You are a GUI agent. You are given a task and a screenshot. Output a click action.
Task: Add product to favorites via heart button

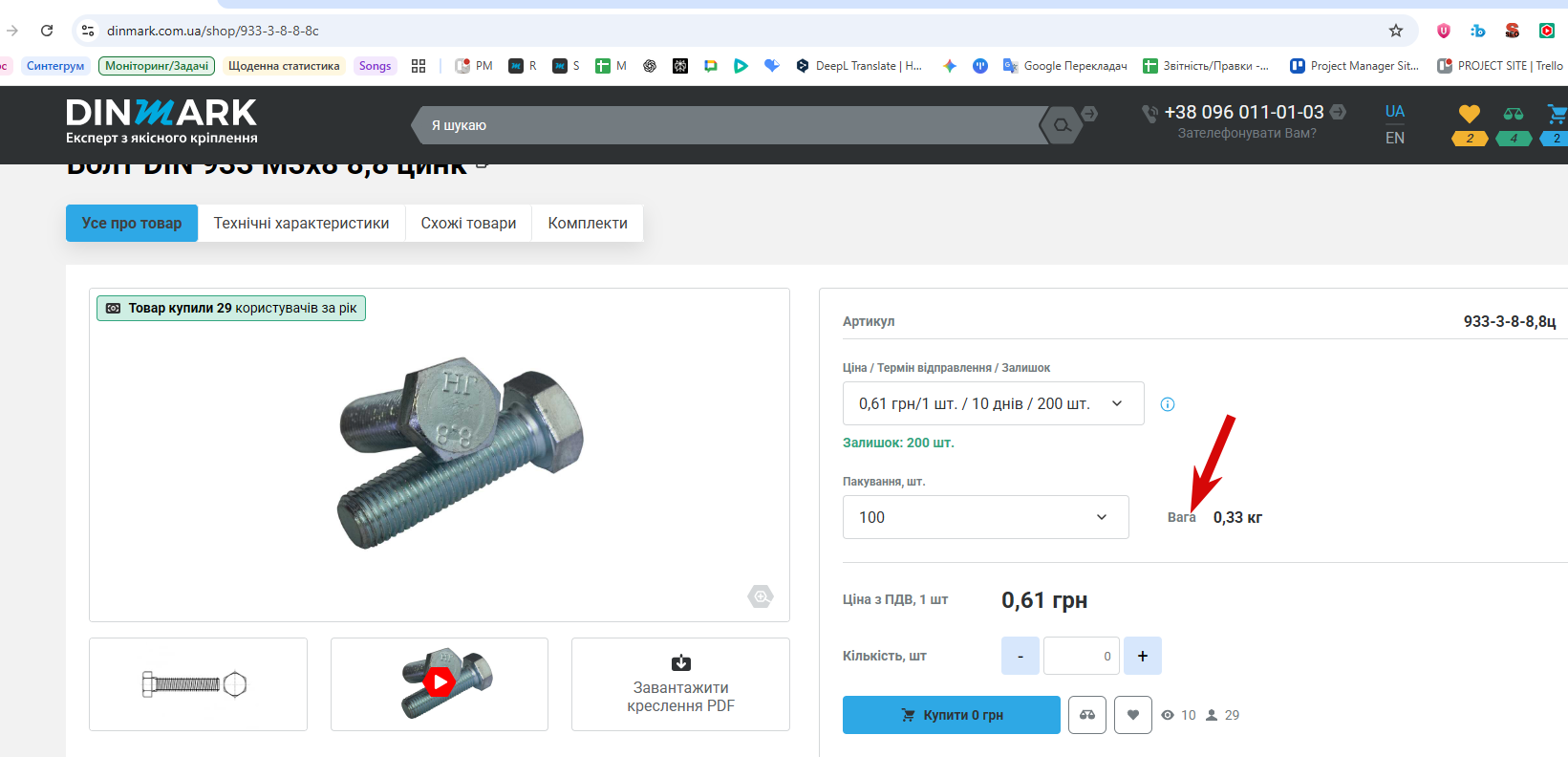coord(1133,715)
